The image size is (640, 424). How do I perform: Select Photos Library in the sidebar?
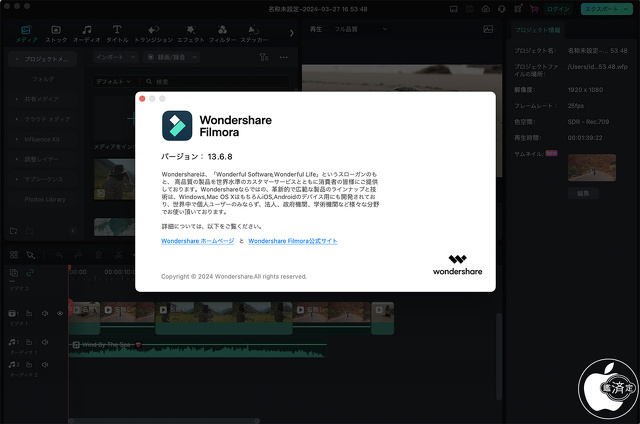(44, 200)
